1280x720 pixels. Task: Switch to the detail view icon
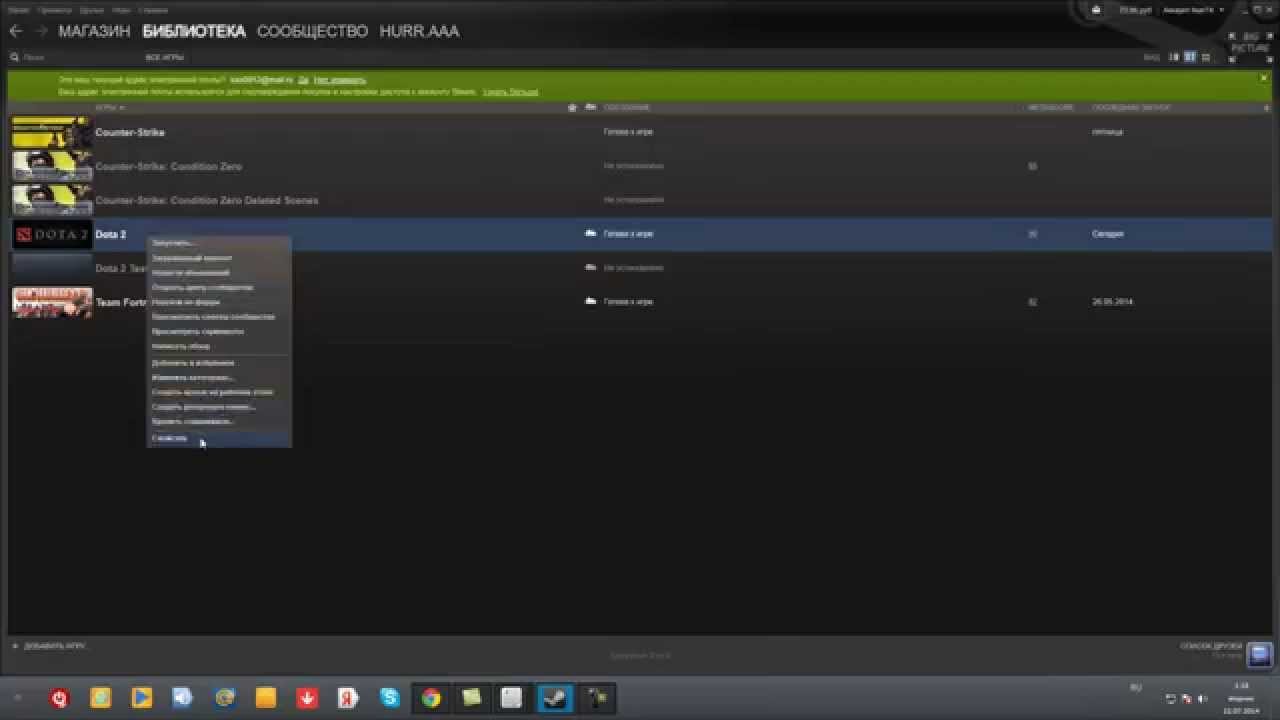tap(1175, 57)
